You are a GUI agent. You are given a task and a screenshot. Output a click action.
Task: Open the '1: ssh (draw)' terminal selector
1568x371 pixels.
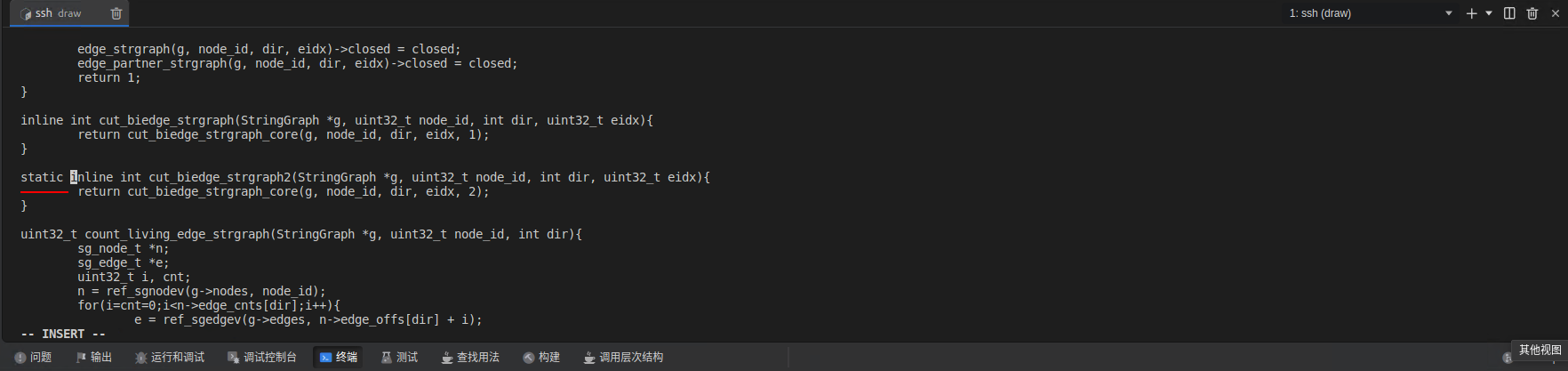[1370, 13]
